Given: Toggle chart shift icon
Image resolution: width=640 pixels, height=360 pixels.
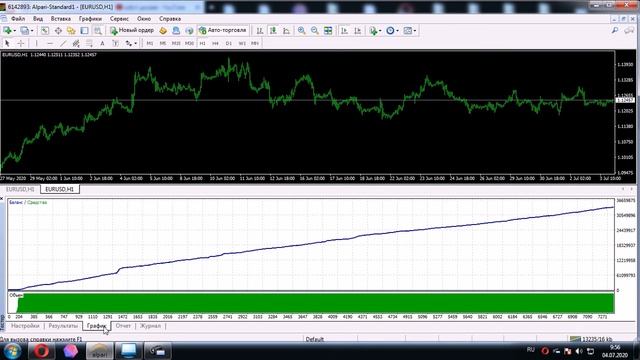Looking at the screenshot, I should (358, 31).
